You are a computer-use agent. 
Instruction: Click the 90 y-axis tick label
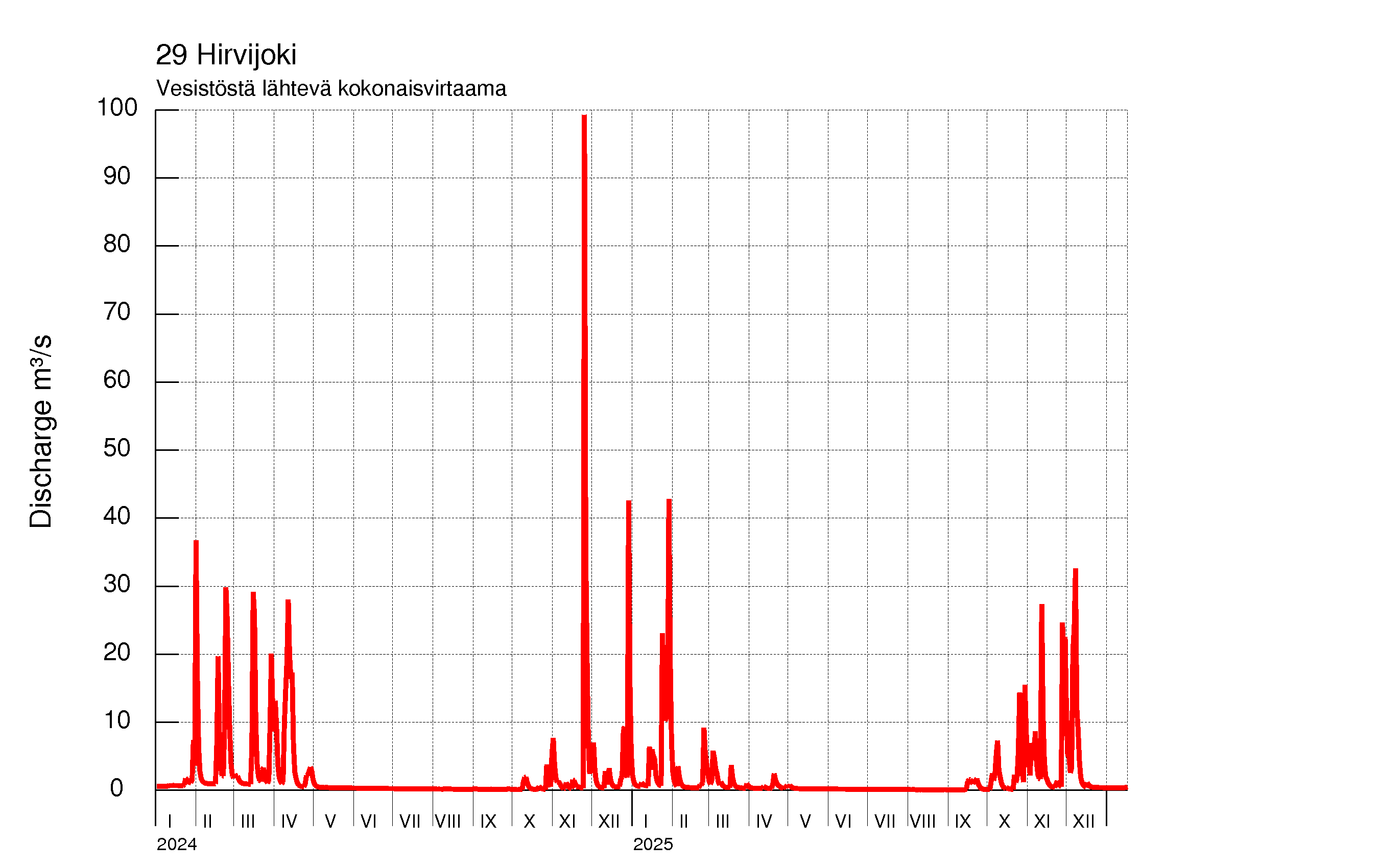(117, 176)
